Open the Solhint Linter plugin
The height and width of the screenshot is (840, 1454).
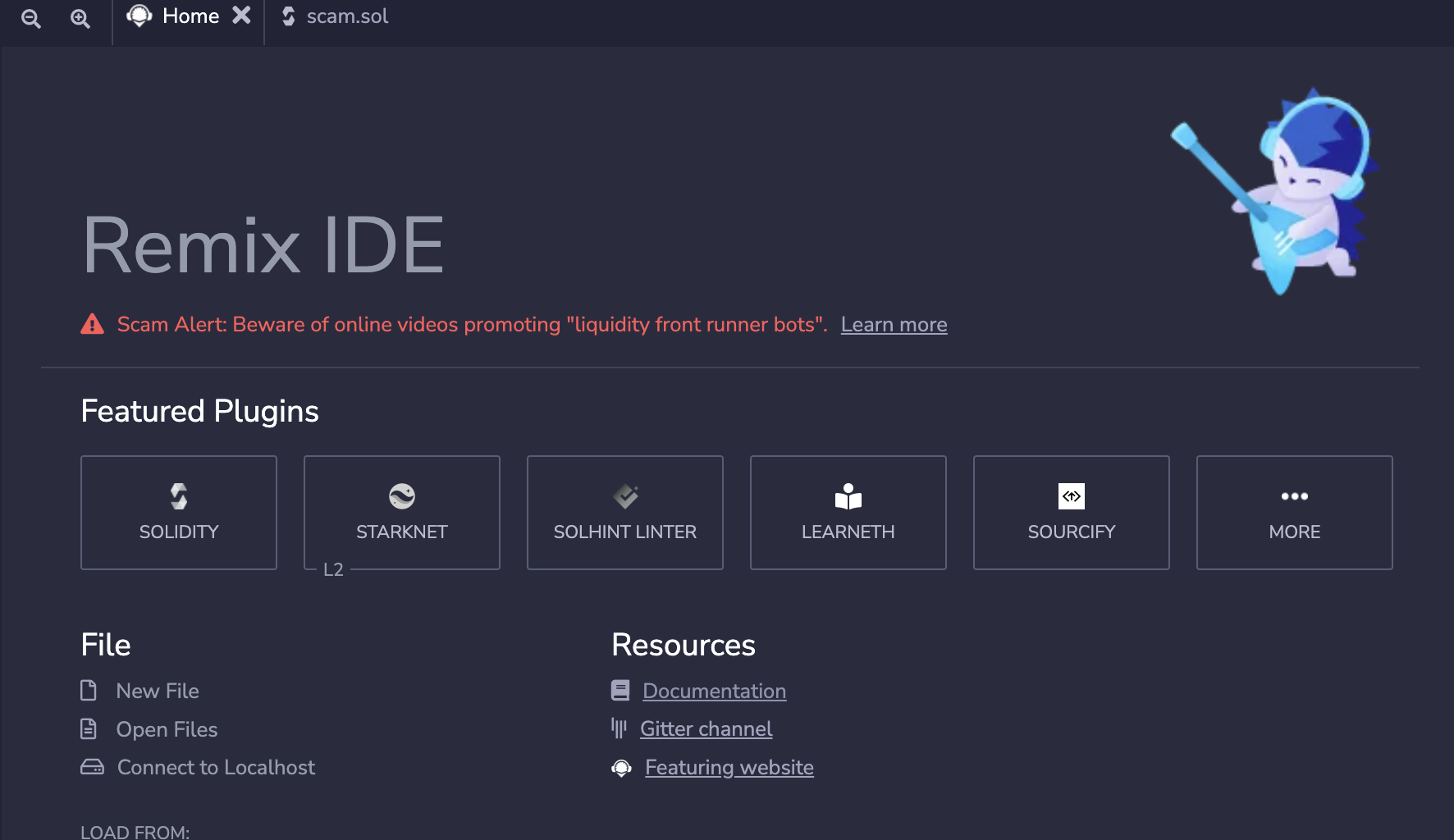click(625, 513)
